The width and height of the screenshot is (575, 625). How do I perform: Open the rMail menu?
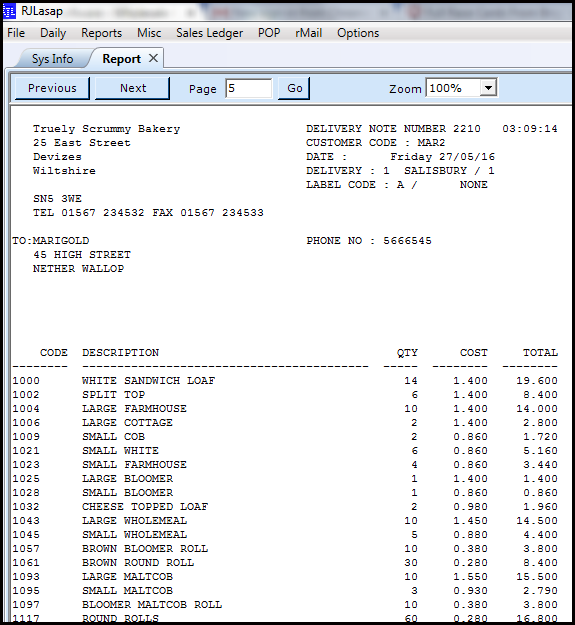[308, 33]
